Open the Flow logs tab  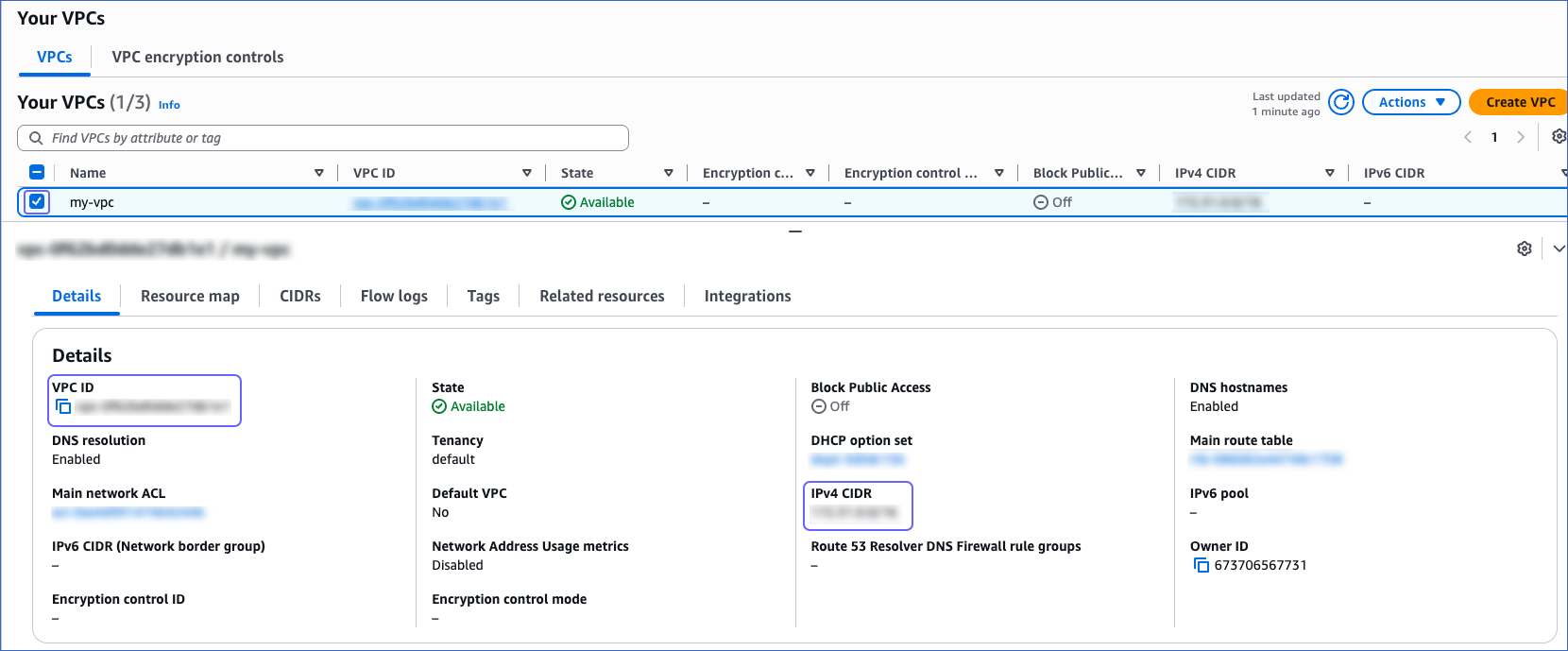[394, 296]
